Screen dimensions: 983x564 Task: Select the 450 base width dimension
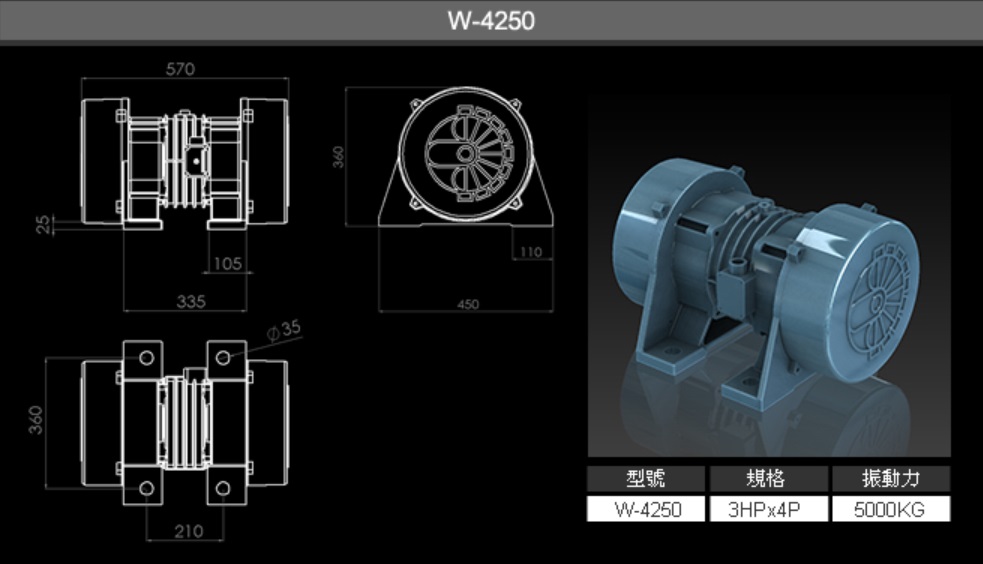pyautogui.click(x=468, y=305)
